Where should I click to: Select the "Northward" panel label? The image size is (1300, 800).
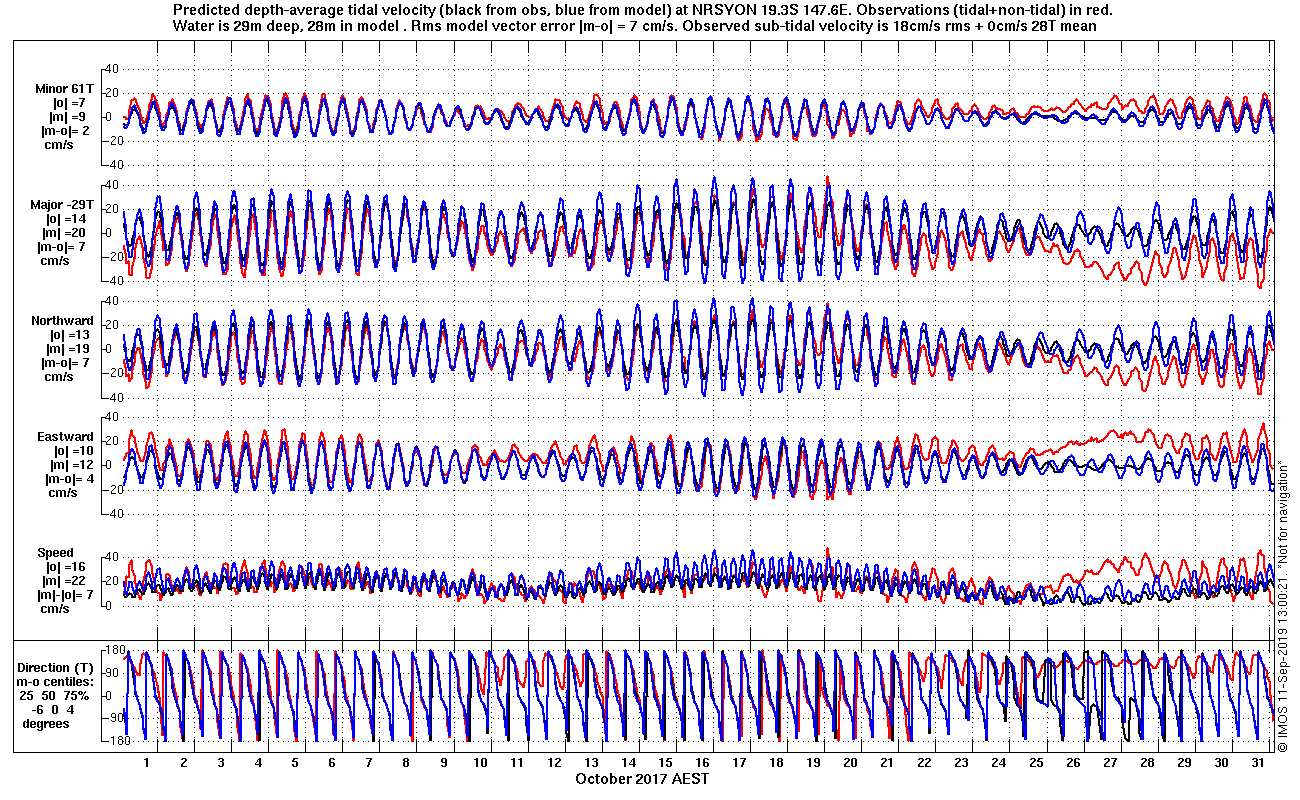click(x=62, y=321)
